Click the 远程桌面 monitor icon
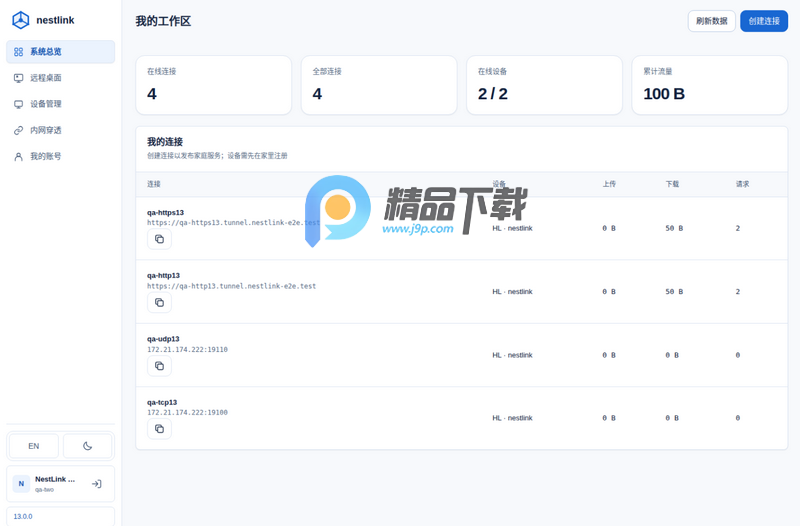Image resolution: width=800 pixels, height=526 pixels. tap(18, 78)
